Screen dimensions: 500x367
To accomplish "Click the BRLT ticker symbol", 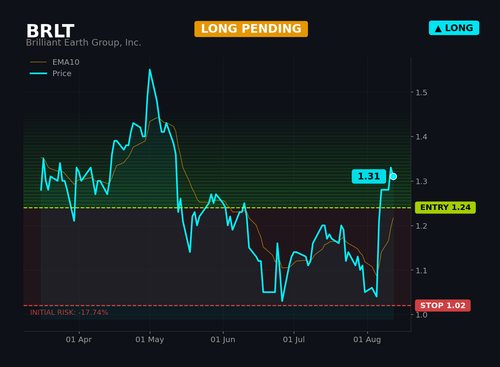I will [x=50, y=31].
